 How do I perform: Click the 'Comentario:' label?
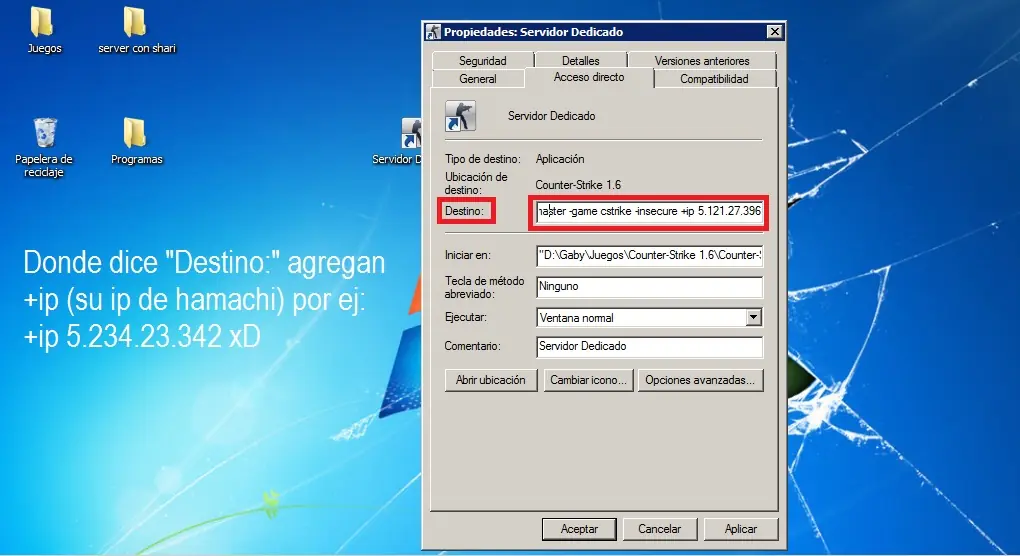(x=472, y=346)
